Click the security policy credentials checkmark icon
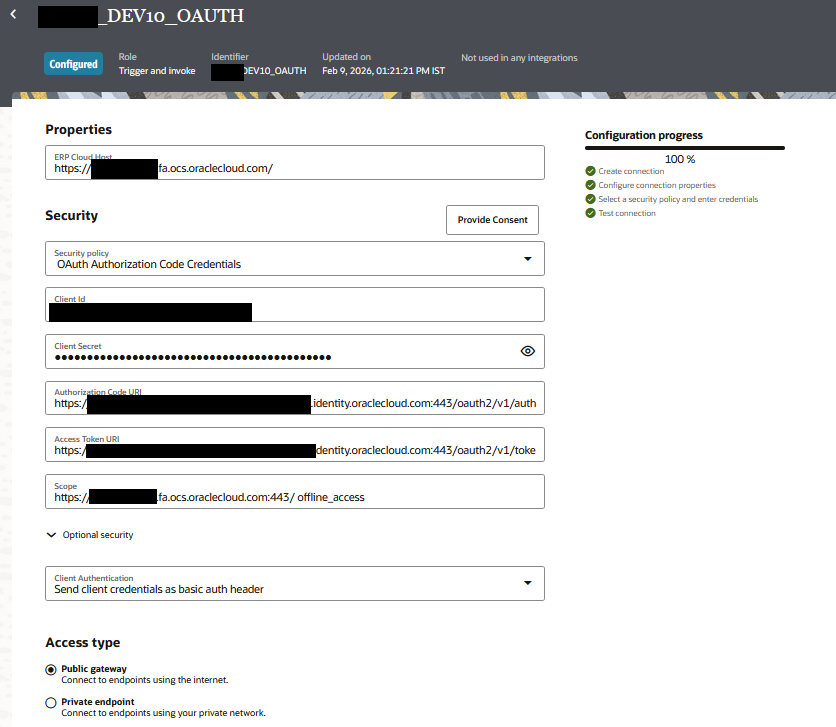The height and width of the screenshot is (727, 836). (591, 199)
